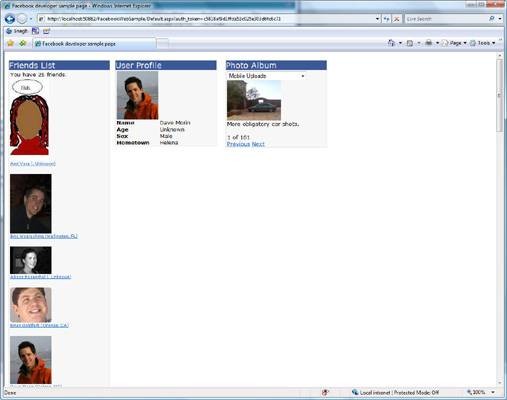Click the Print icon in command bar

[x=429, y=43]
